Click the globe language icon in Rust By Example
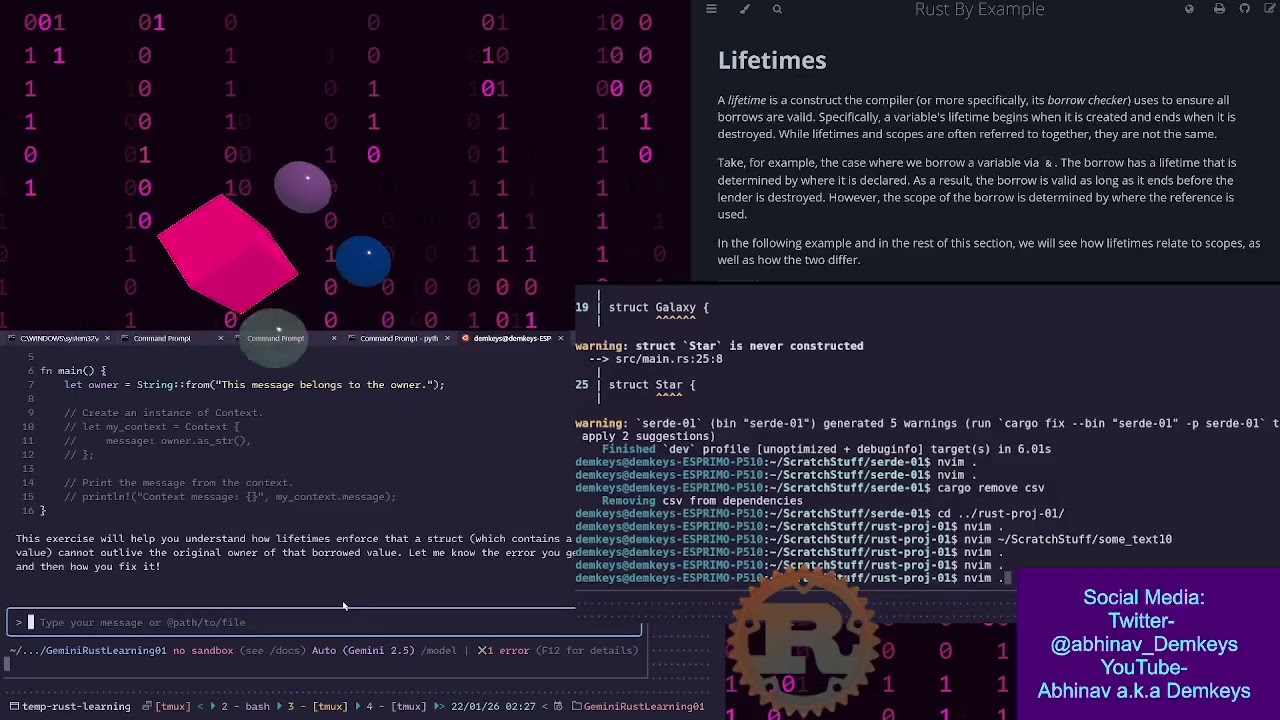 point(1189,9)
